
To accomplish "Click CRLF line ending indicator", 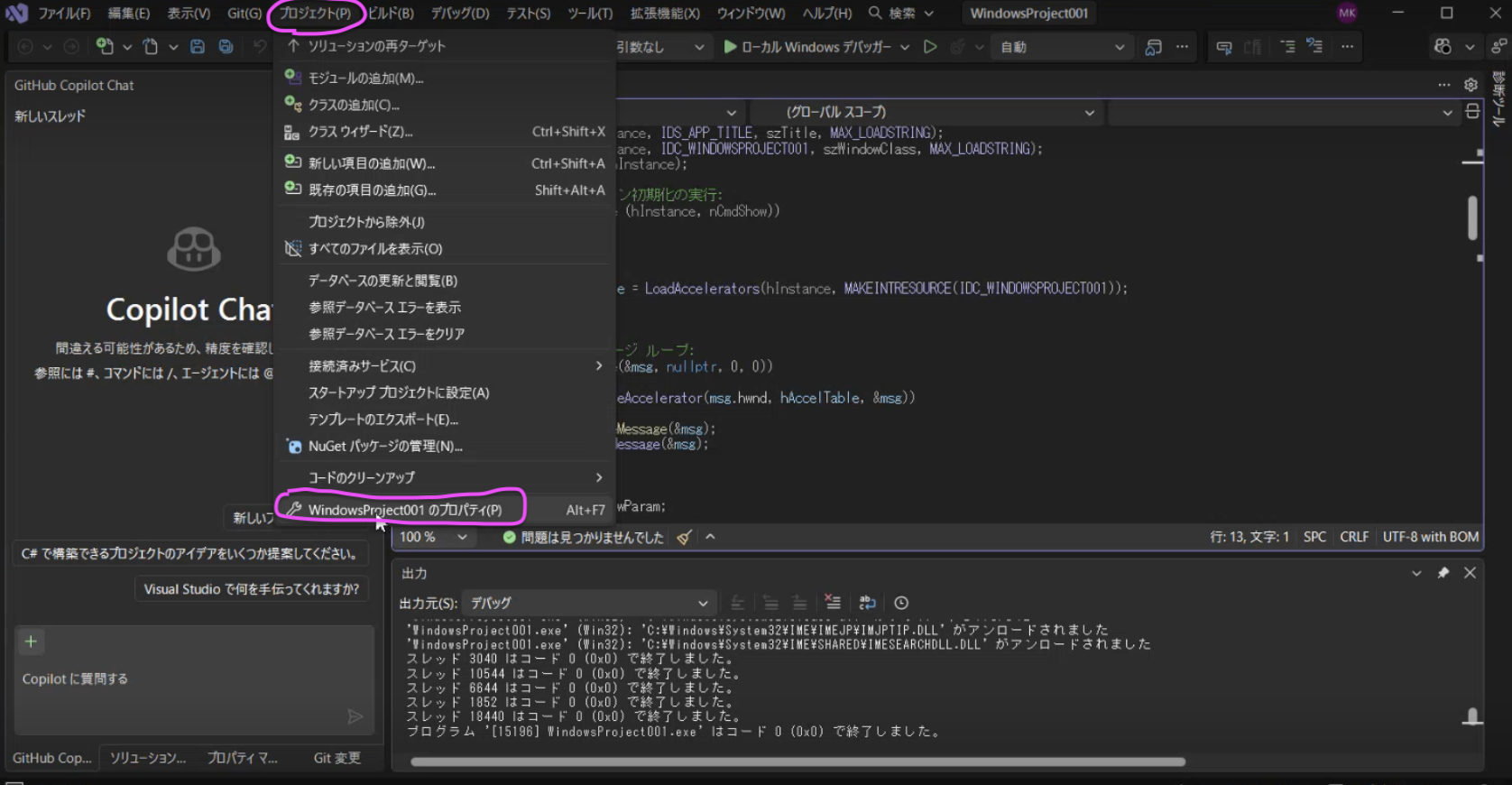I will point(1354,537).
